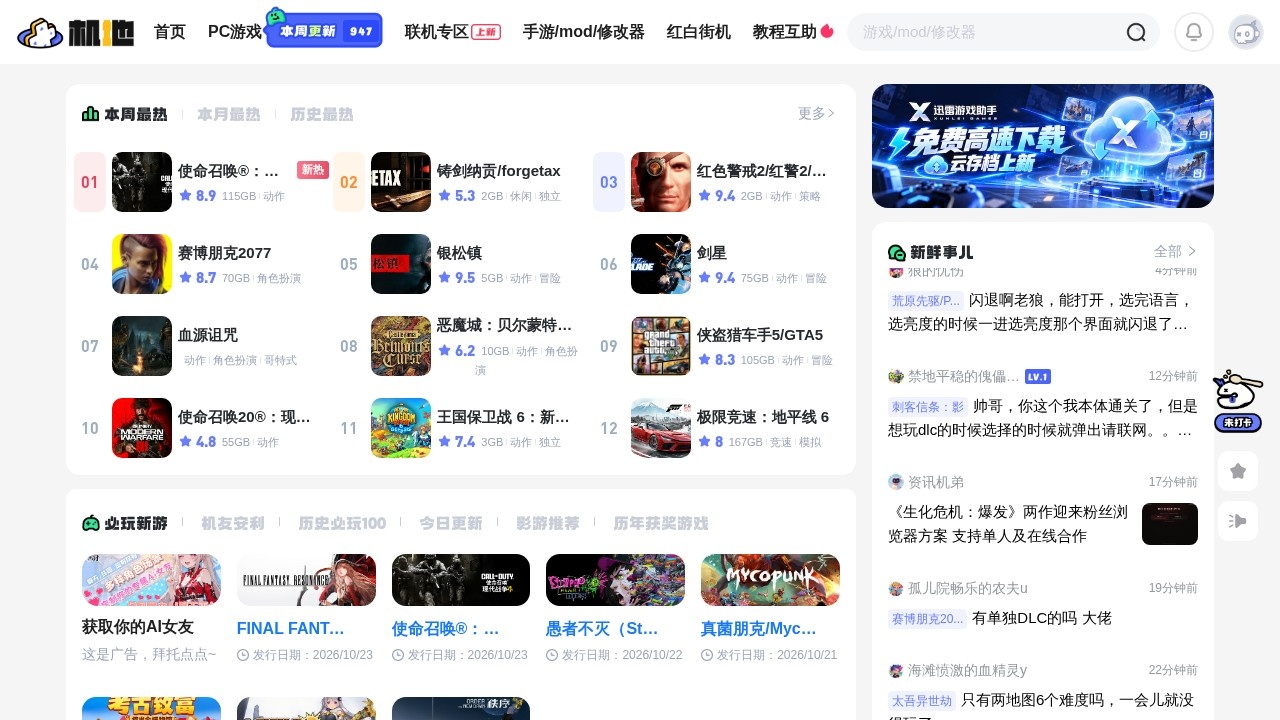The image size is (1280, 720).
Task: Switch to the 本月最热 tab
Action: pos(228,114)
